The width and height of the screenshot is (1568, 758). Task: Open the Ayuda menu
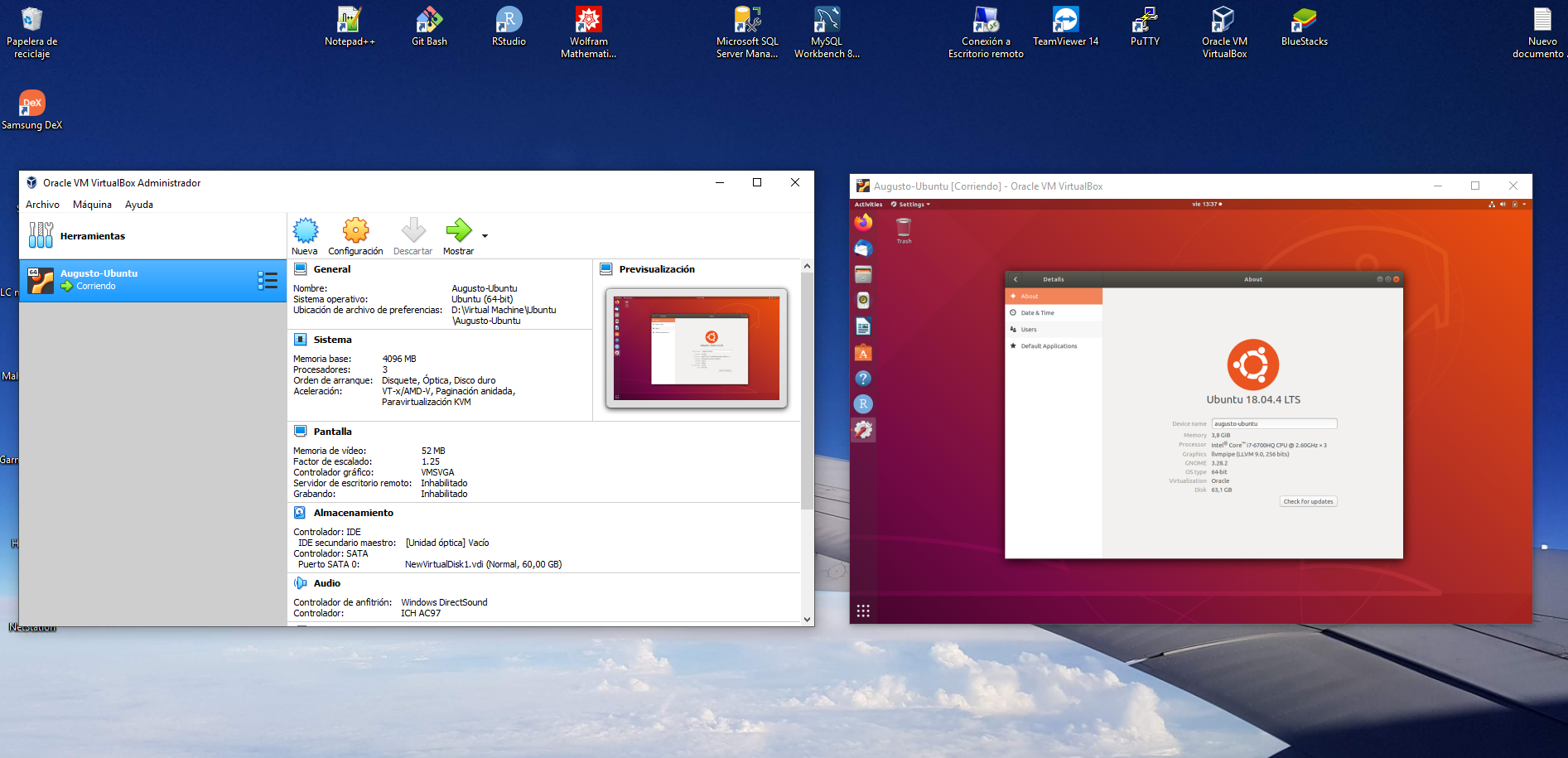point(138,205)
